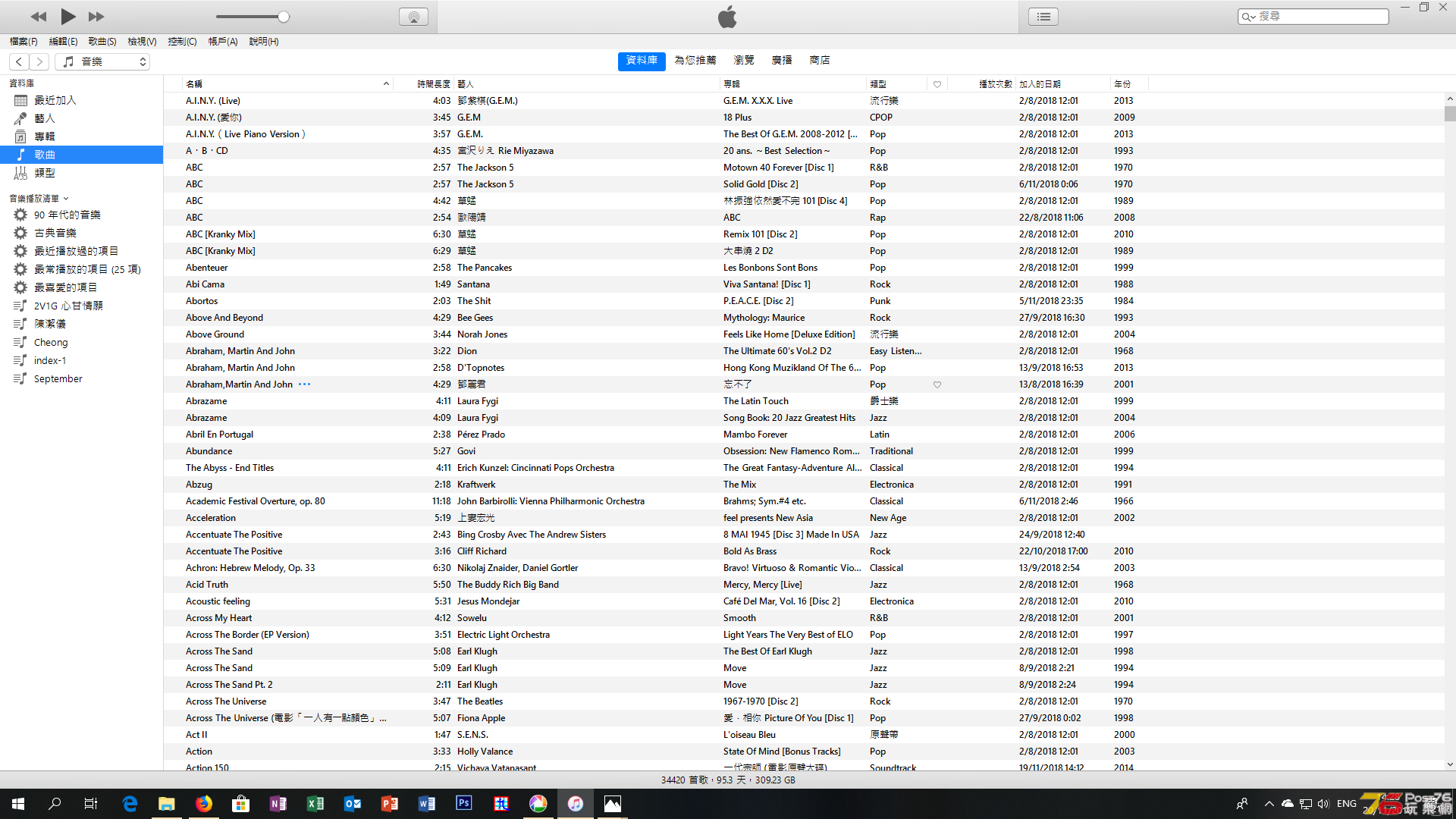Open the September playlist
1456x819 pixels.
[82, 378]
